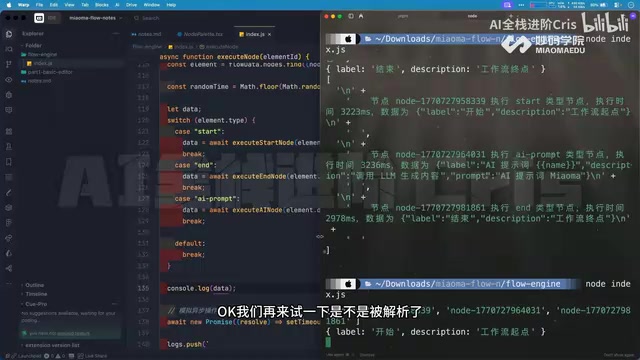Screen dimensions: 640x360
Task: Open the Blocks menu
Action: [x=102, y=5]
